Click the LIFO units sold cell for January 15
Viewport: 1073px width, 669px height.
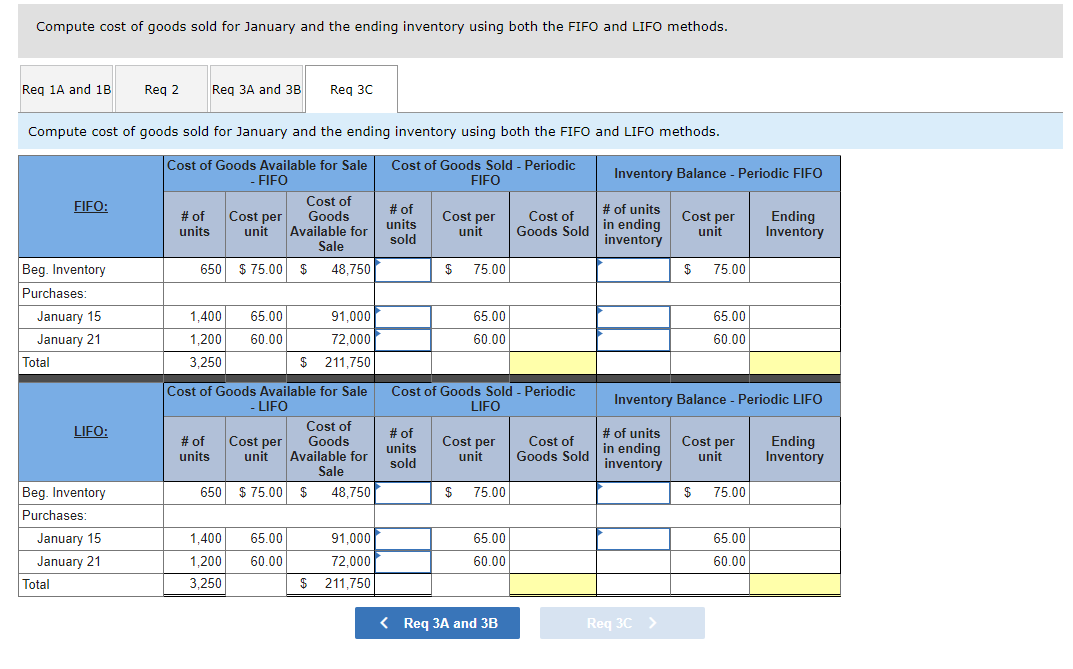402,538
